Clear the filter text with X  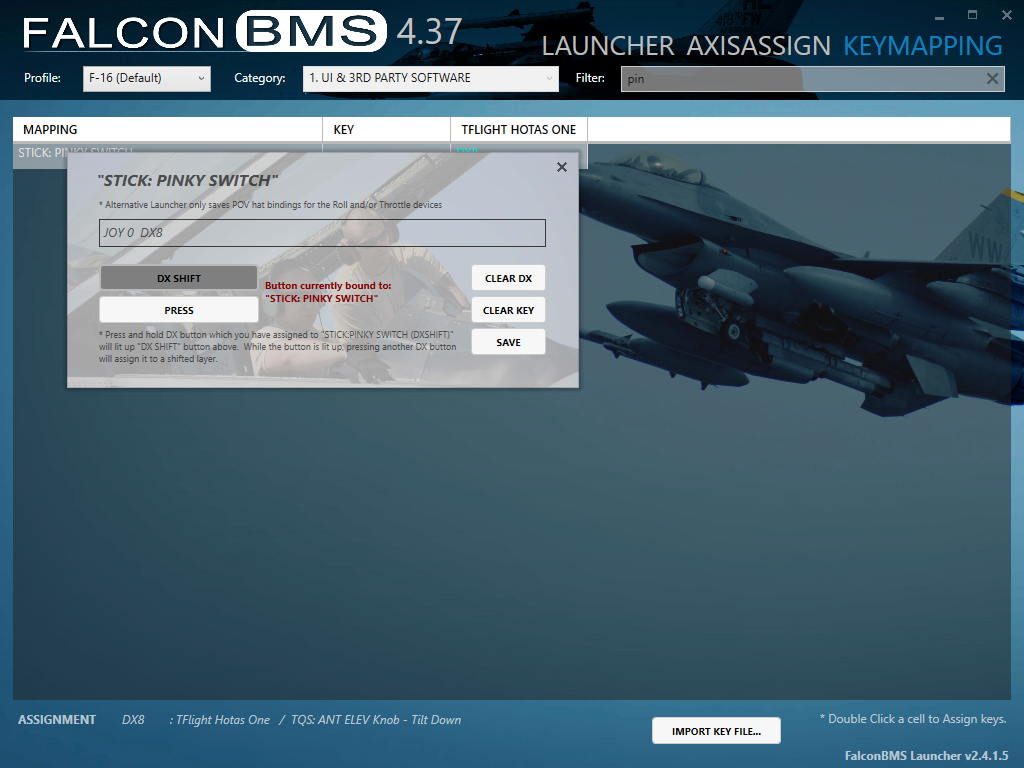pyautogui.click(x=992, y=79)
